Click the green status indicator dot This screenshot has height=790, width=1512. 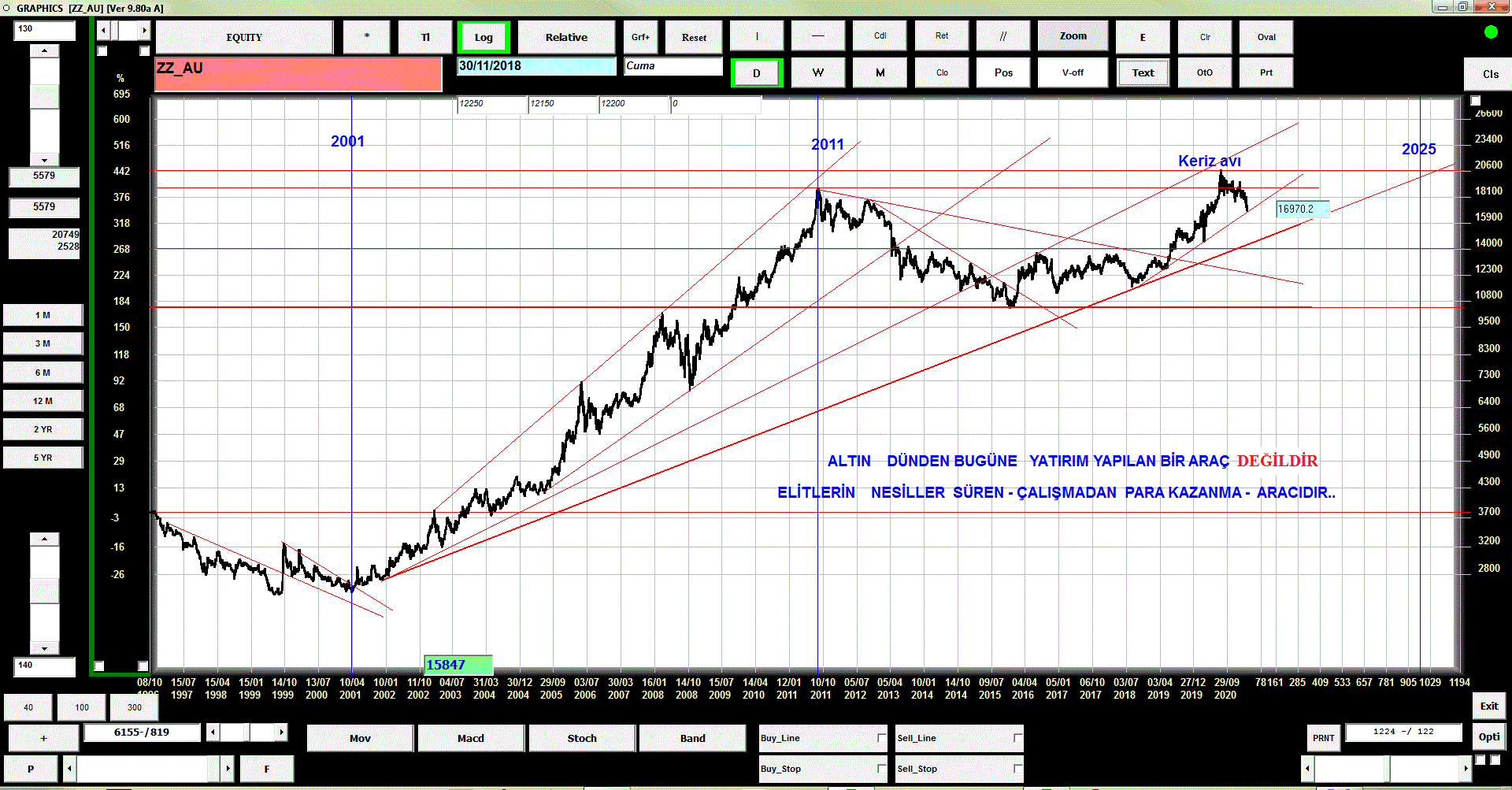1491,32
